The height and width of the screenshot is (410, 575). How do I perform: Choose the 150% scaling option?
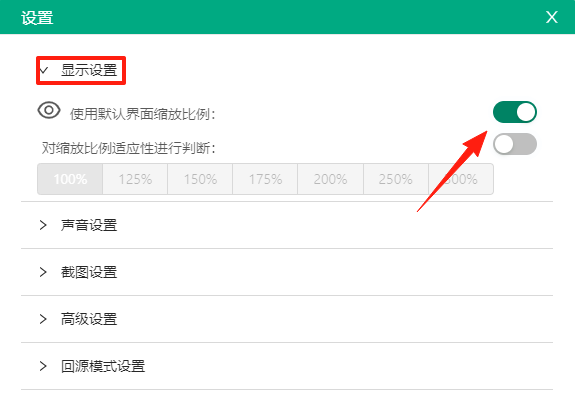coord(200,179)
